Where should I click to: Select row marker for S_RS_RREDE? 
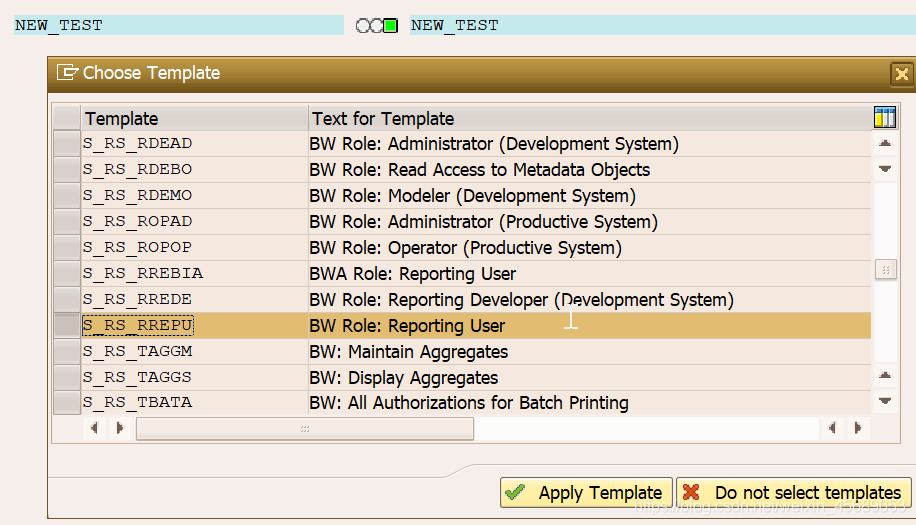(67, 300)
